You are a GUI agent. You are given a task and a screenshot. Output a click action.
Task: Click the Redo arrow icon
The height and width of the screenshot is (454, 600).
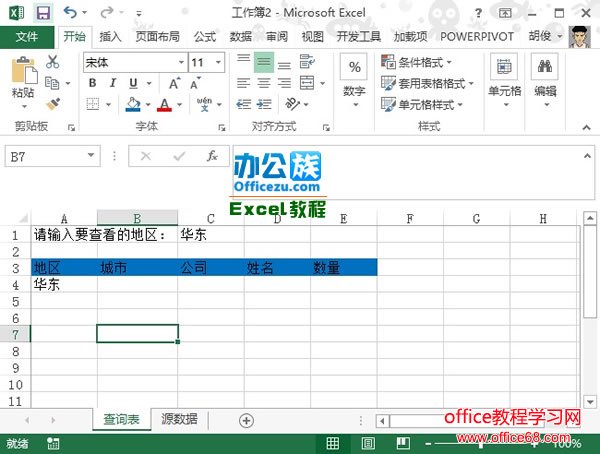(106, 13)
